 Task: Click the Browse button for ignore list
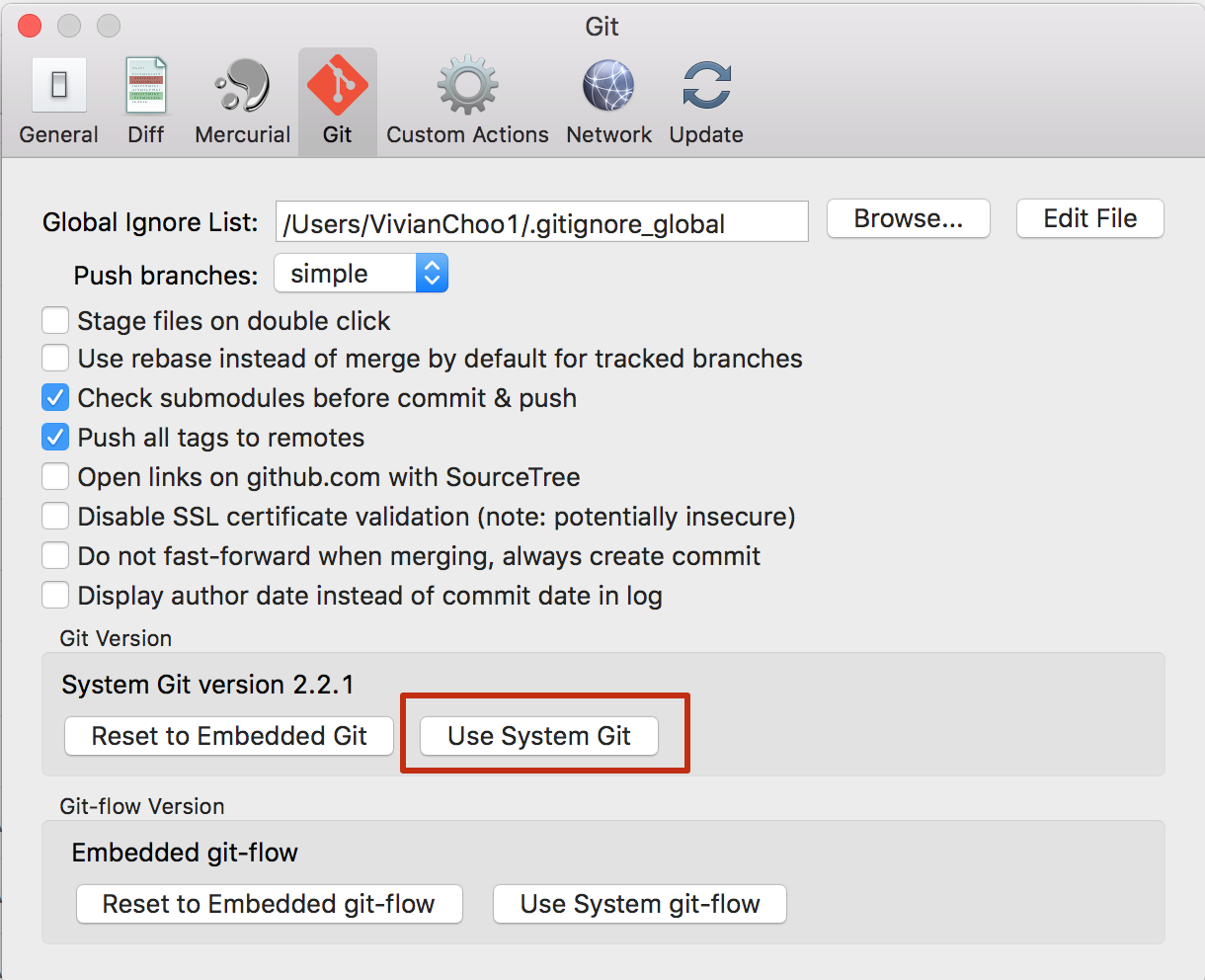point(907,218)
